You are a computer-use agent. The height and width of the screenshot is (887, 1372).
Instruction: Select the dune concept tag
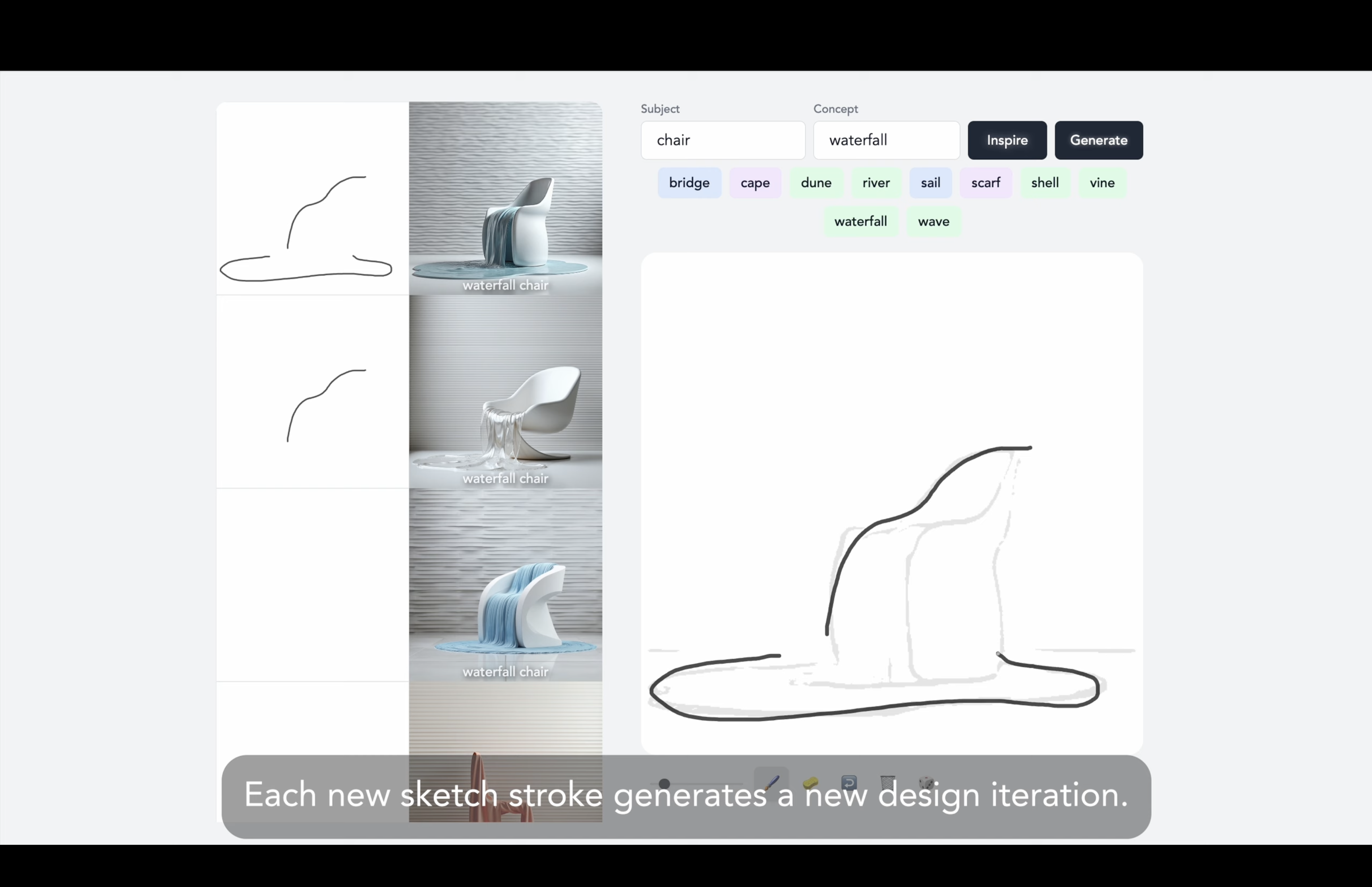[x=816, y=182]
